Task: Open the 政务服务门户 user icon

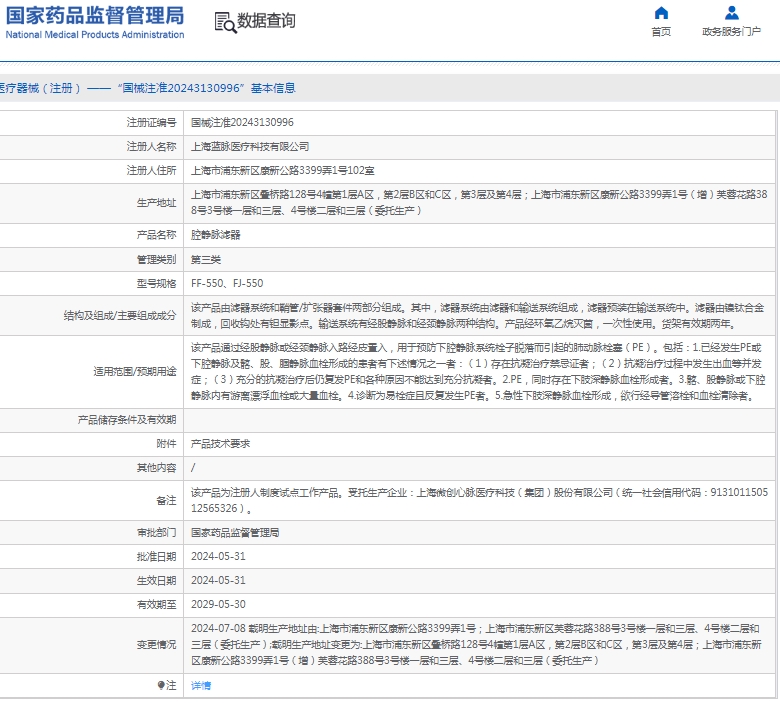Action: (731, 12)
